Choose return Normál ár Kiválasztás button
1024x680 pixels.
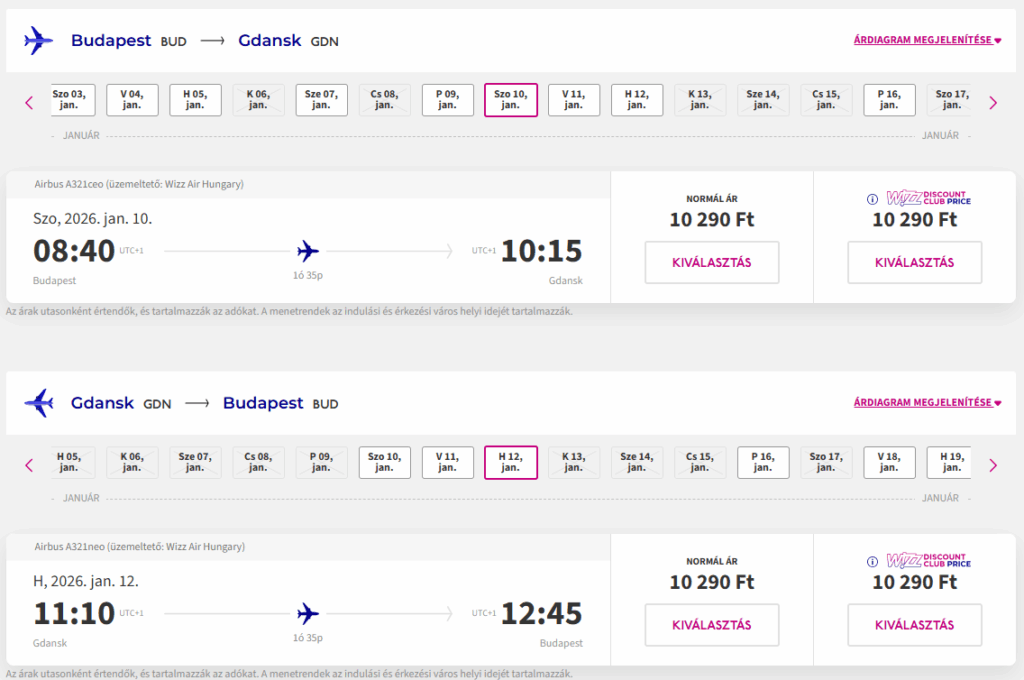click(711, 625)
